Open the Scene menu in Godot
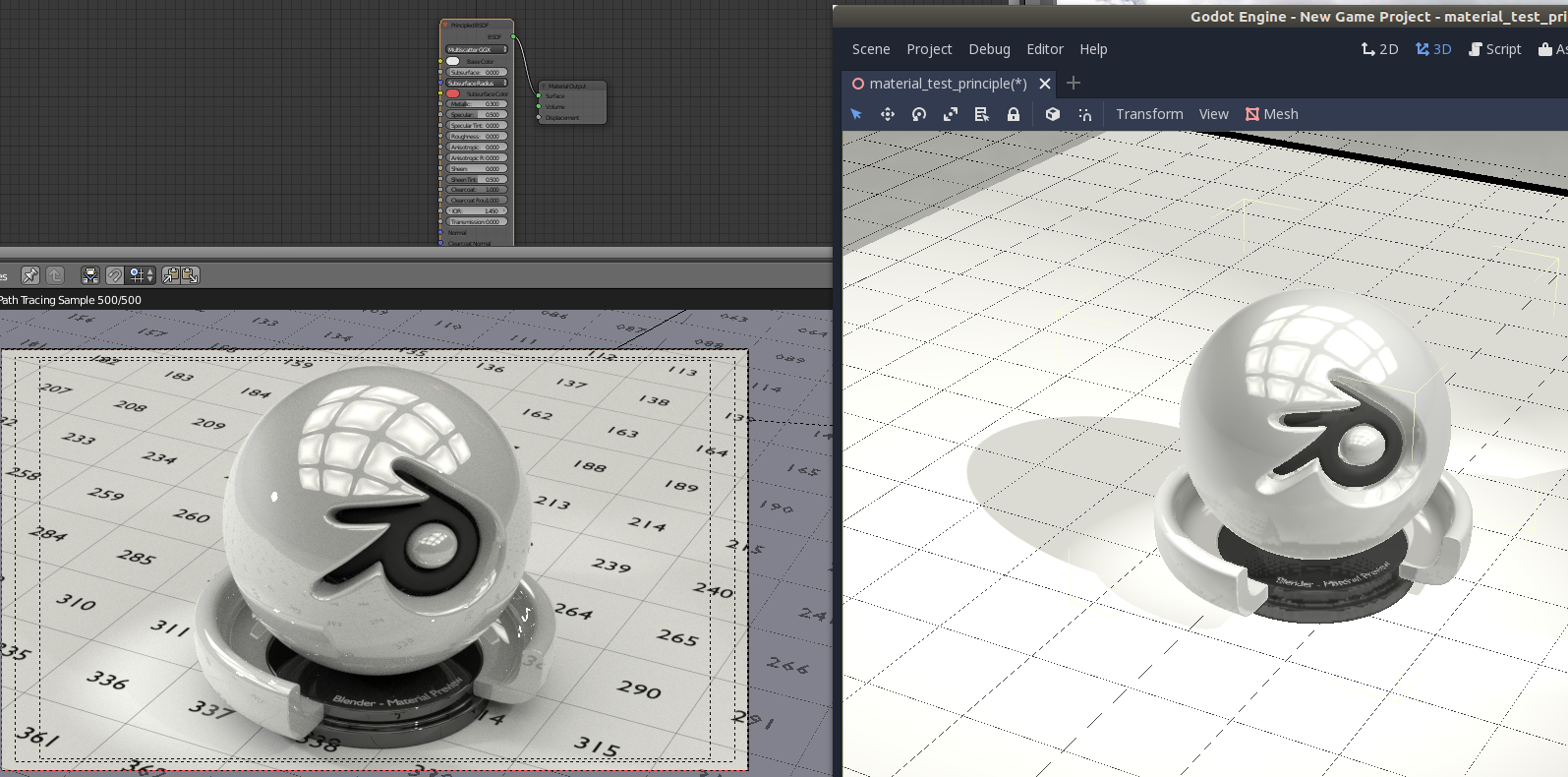 click(871, 49)
